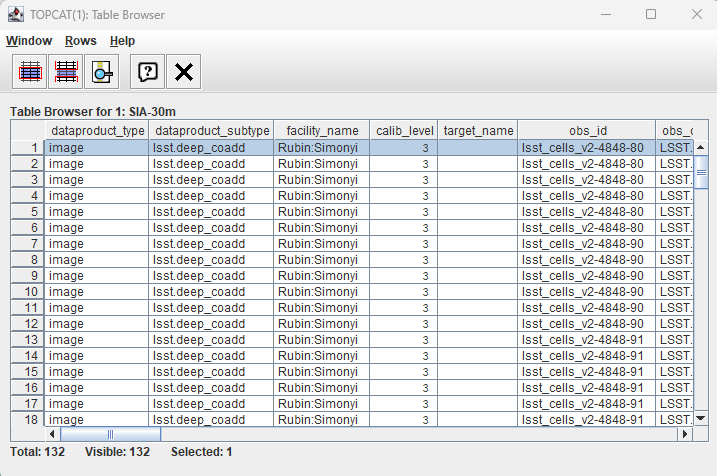
Task: Click obs_id 'lsst_cells_v2-4848-80' in row 1
Action: (x=587, y=148)
